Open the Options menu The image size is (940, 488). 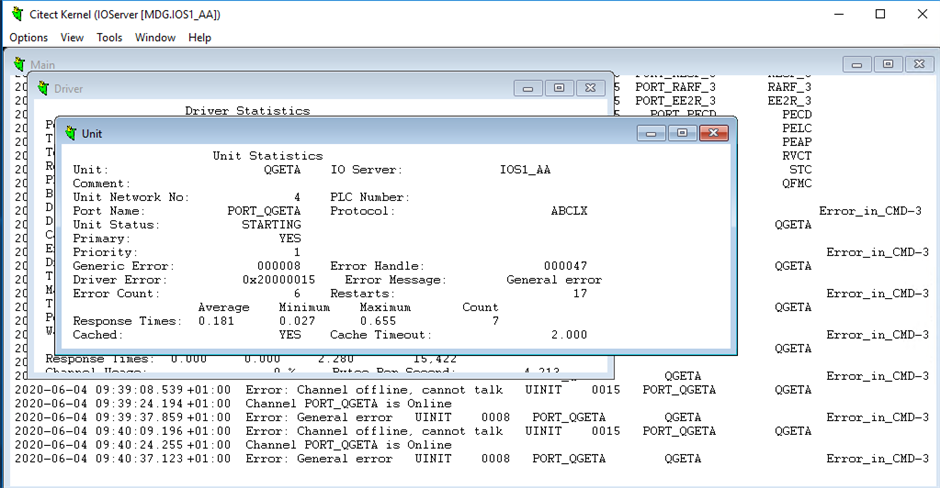[x=28, y=37]
